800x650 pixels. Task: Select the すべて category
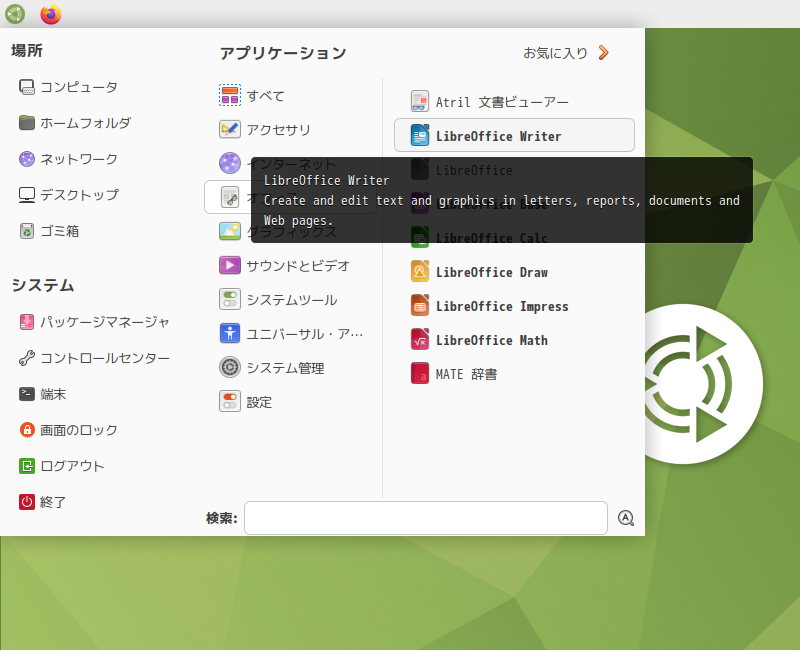tap(252, 95)
